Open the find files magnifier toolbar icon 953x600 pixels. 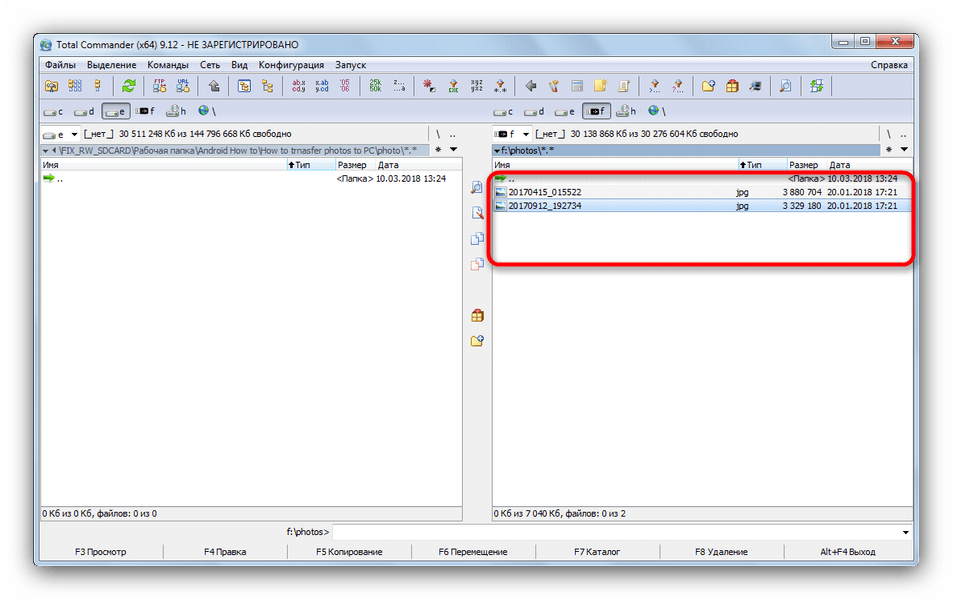[x=785, y=86]
